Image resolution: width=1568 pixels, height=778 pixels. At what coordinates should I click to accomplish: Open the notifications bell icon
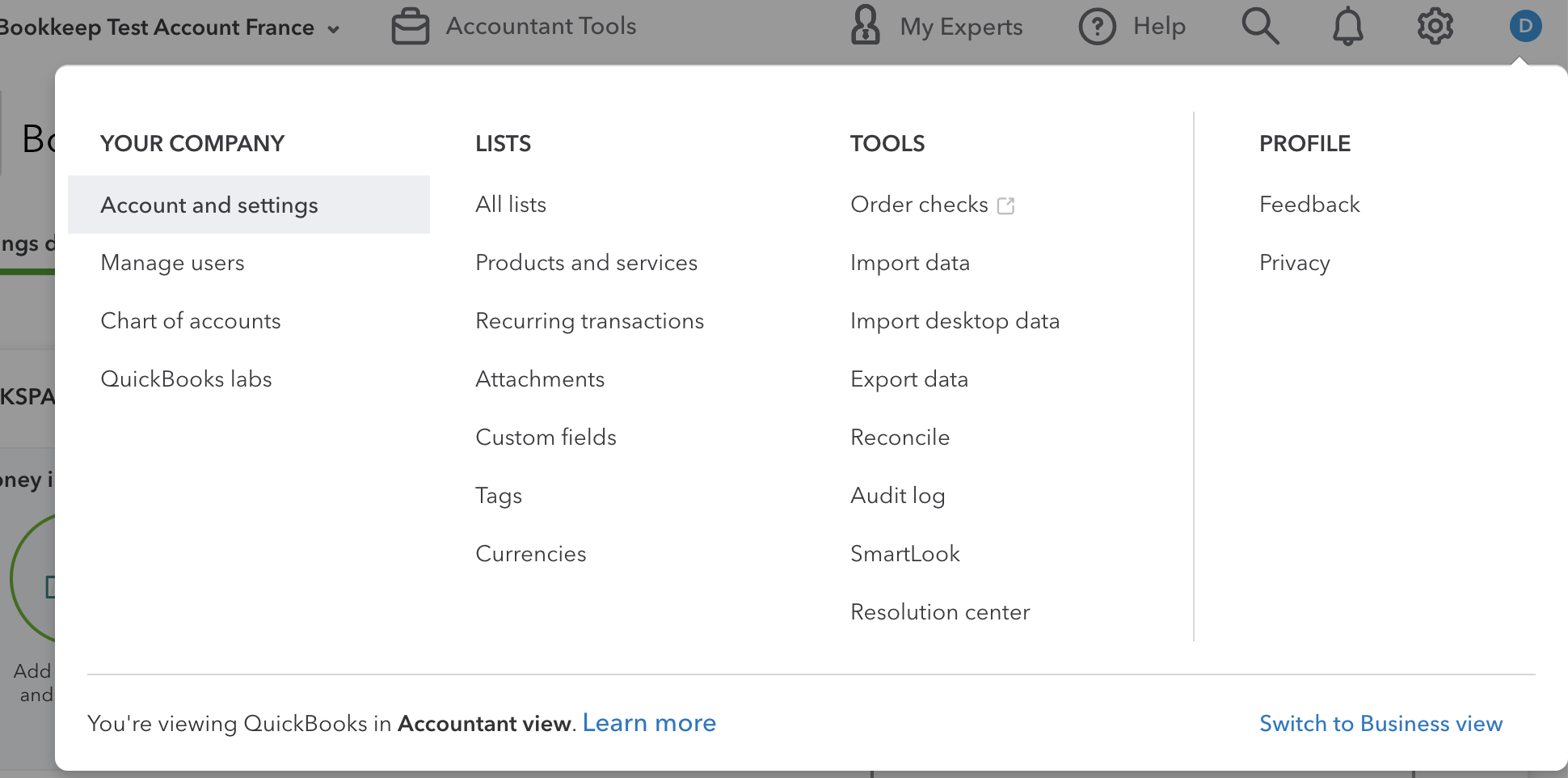tap(1347, 27)
